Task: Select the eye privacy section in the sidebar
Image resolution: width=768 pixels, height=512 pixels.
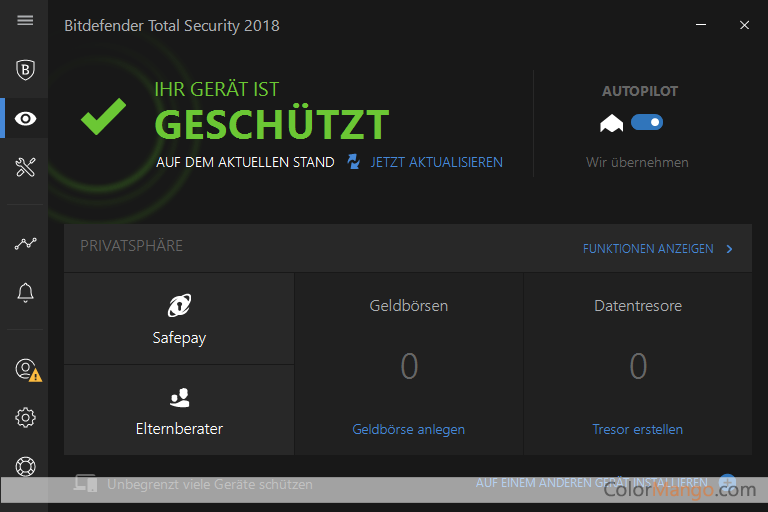Action: click(25, 119)
